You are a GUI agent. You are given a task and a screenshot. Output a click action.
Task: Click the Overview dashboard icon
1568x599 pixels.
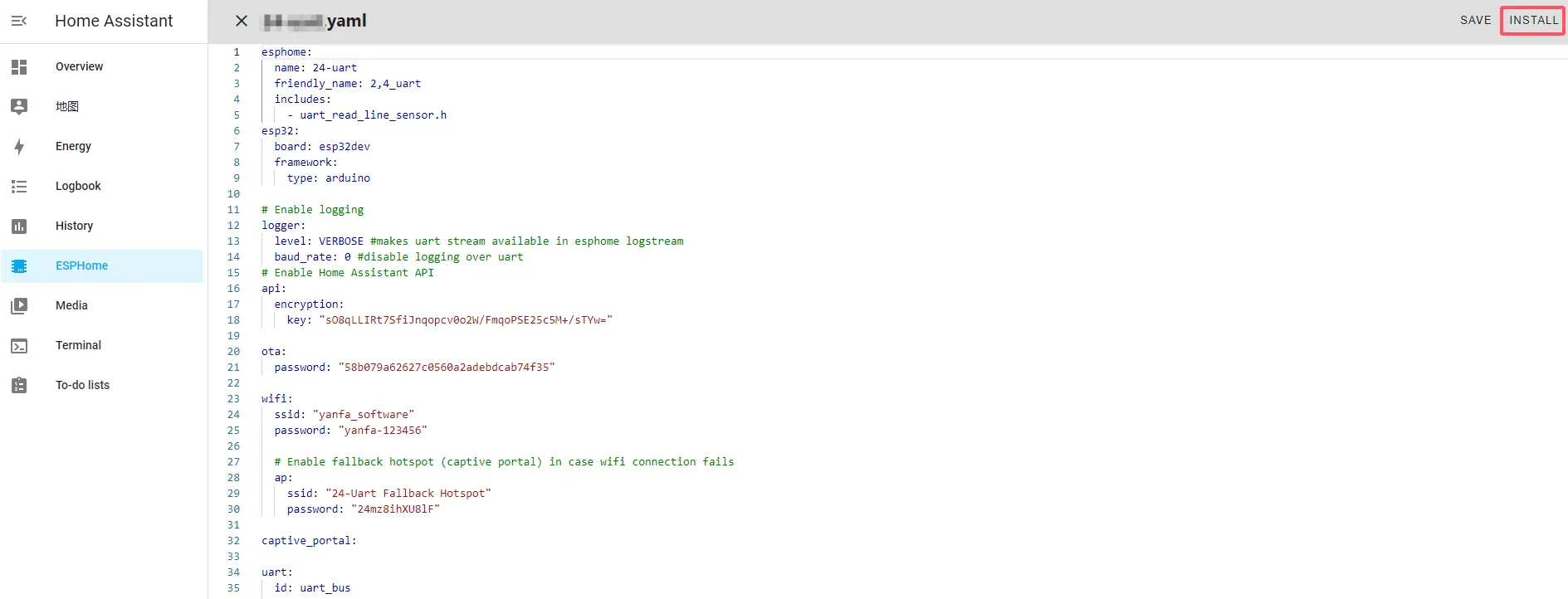tap(19, 67)
